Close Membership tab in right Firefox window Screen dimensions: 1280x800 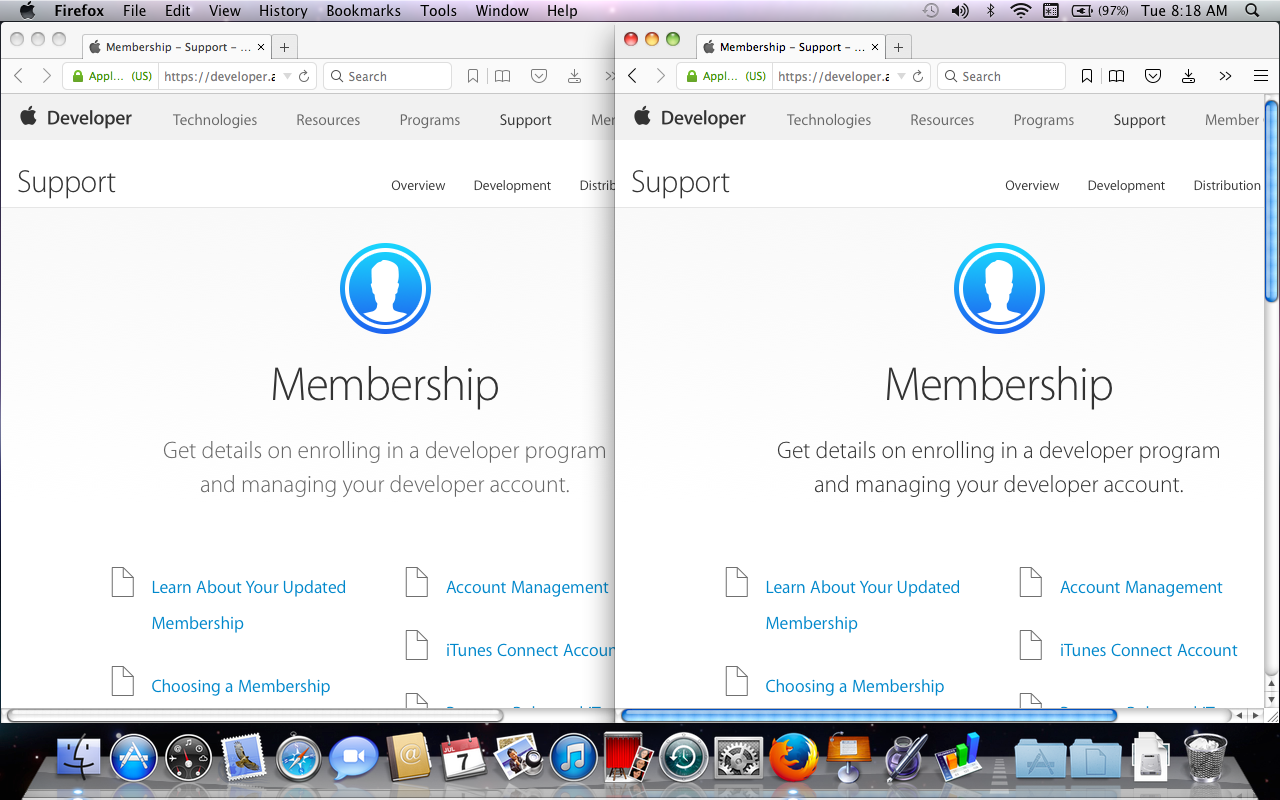tap(875, 47)
